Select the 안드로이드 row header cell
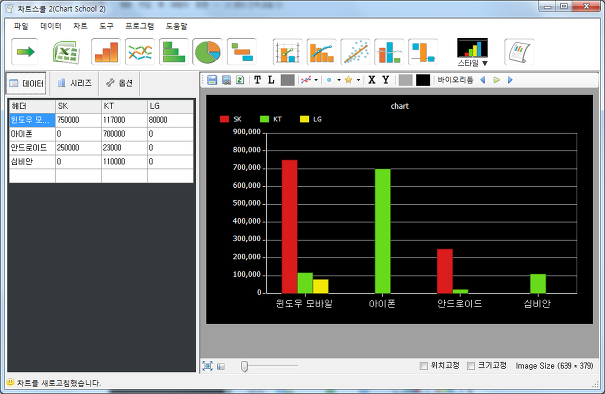Viewport: 605px width, 394px height. pyautogui.click(x=32, y=148)
